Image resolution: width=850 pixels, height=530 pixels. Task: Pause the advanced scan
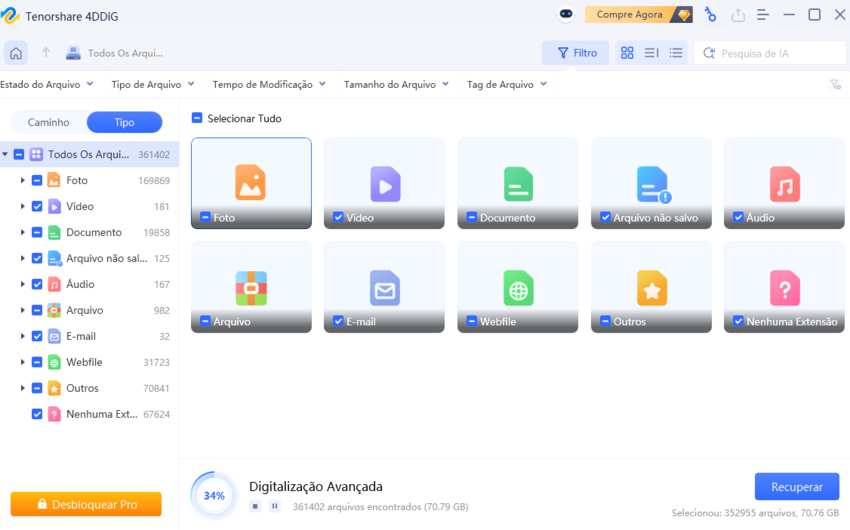pyautogui.click(x=274, y=506)
